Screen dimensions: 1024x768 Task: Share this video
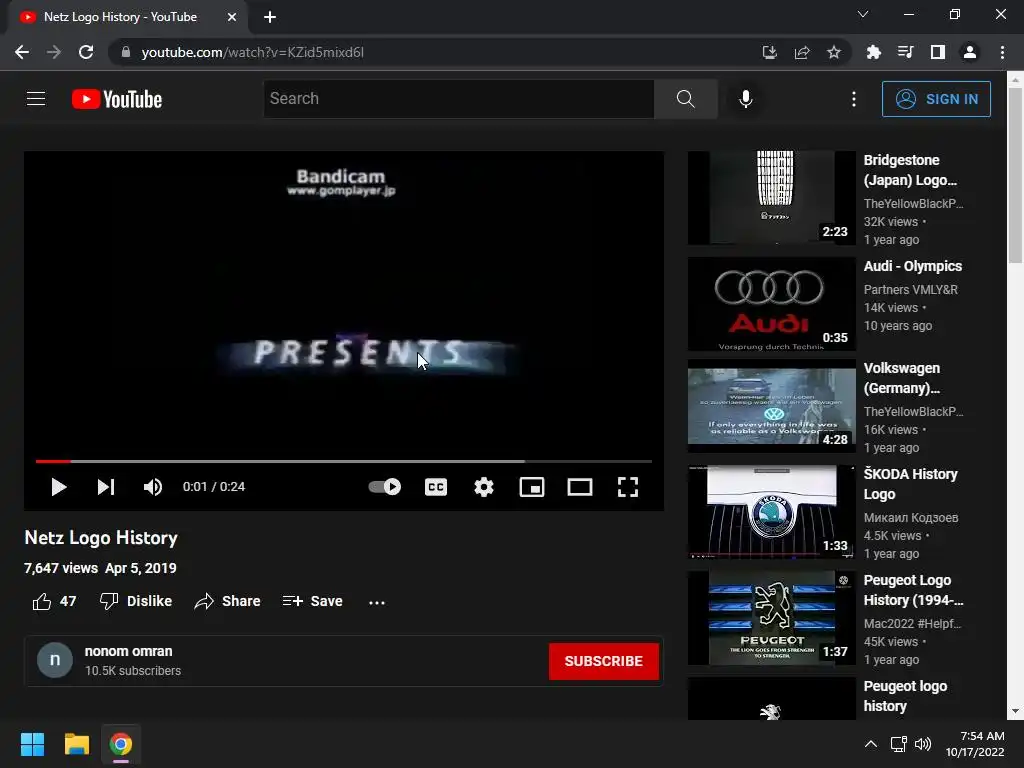coord(227,601)
